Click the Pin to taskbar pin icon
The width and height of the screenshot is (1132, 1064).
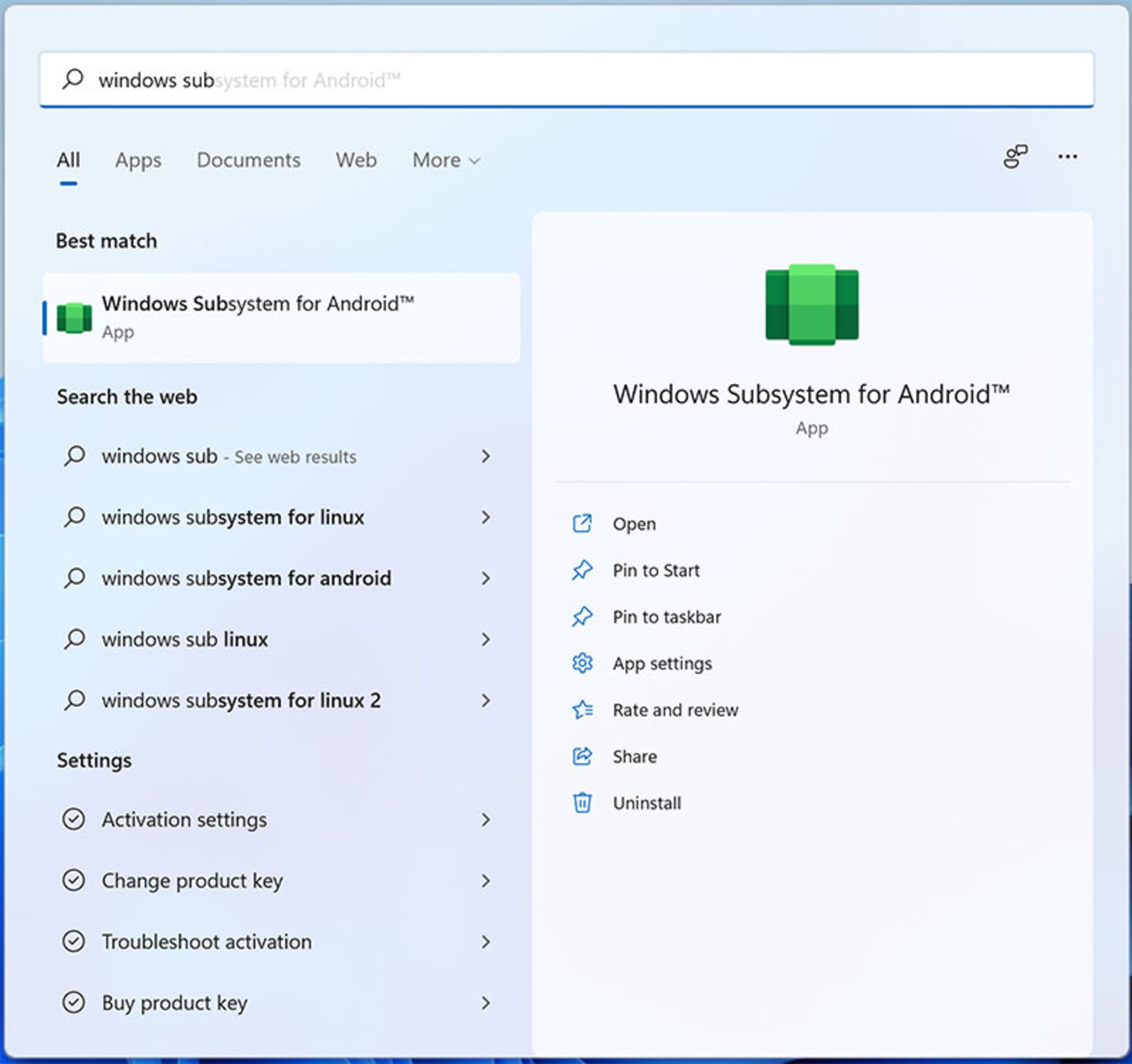[x=582, y=617]
